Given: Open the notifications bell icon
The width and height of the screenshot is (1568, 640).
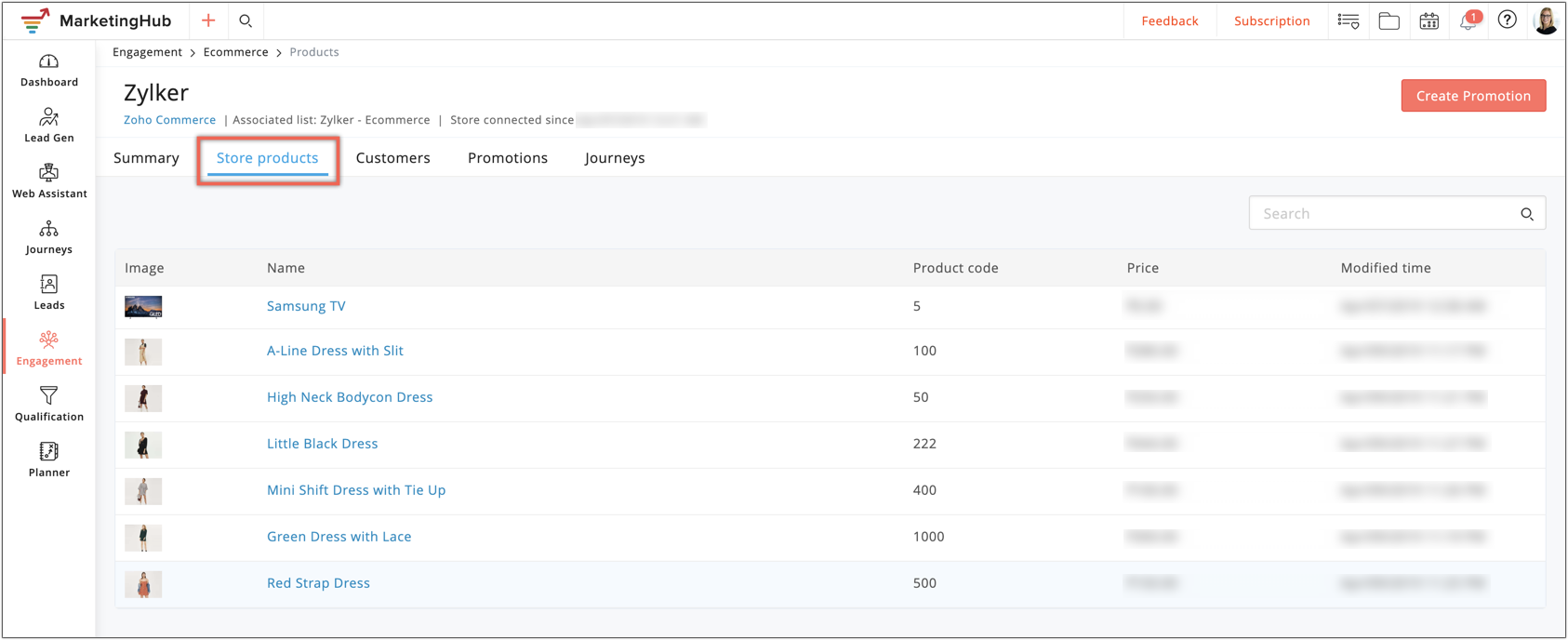Looking at the screenshot, I should 1468,20.
